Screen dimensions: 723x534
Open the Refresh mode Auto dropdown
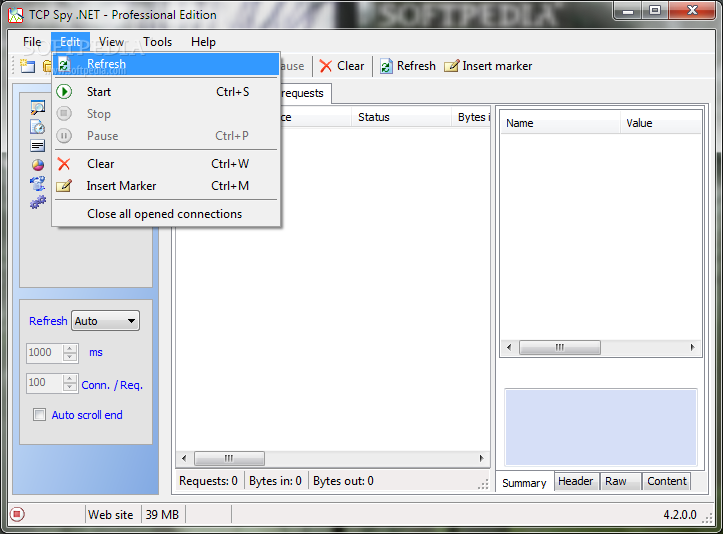click(x=105, y=321)
